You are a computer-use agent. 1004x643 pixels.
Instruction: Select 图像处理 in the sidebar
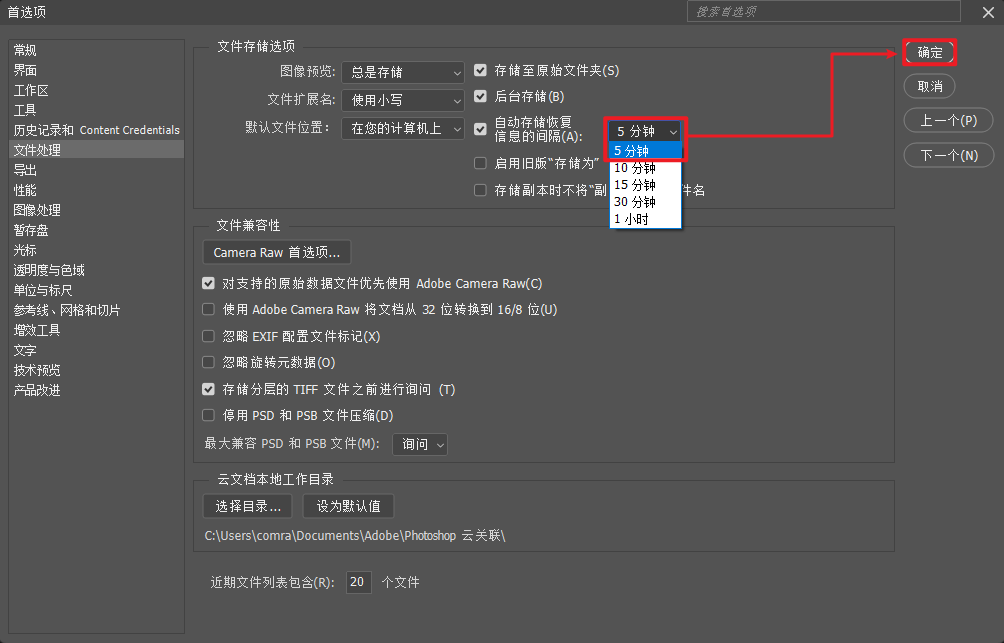tap(37, 210)
